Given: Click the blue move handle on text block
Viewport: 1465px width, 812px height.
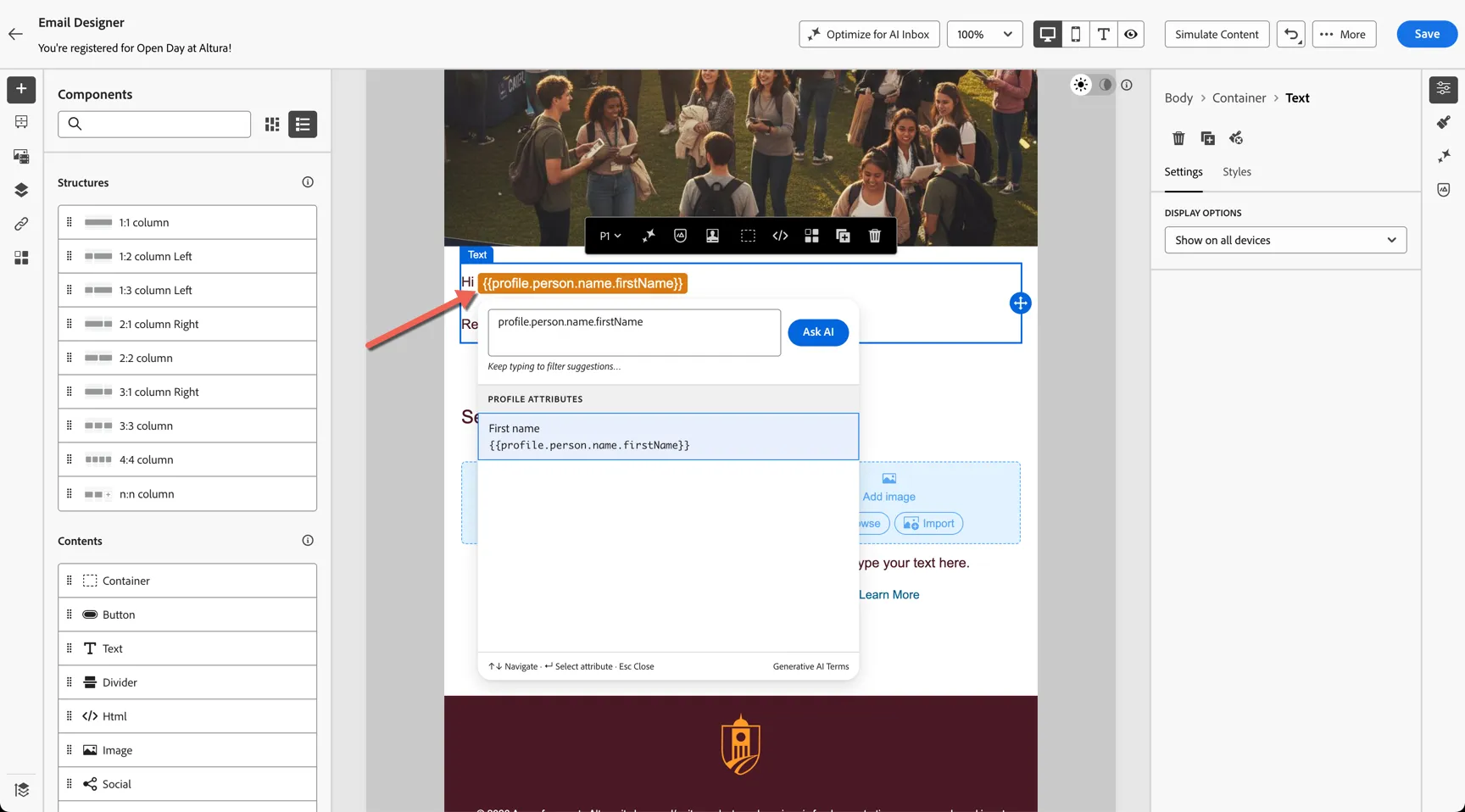Looking at the screenshot, I should point(1021,303).
